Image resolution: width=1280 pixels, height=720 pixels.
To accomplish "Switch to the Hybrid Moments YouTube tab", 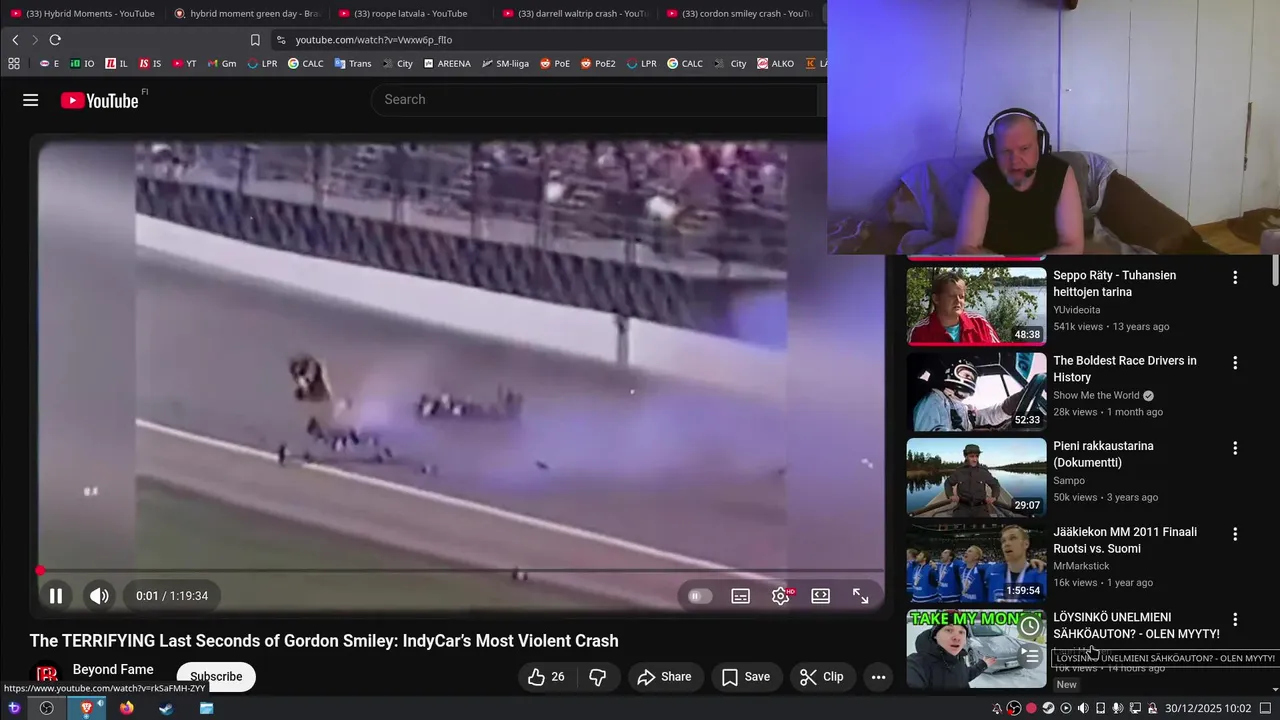I will pos(83,13).
